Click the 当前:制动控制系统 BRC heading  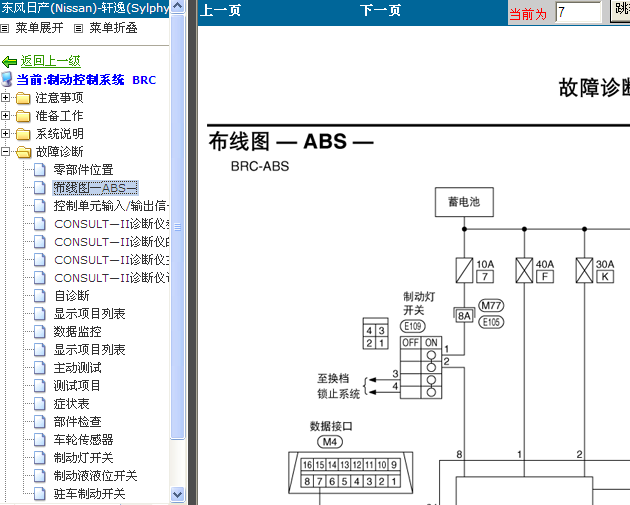pyautogui.click(x=86, y=80)
